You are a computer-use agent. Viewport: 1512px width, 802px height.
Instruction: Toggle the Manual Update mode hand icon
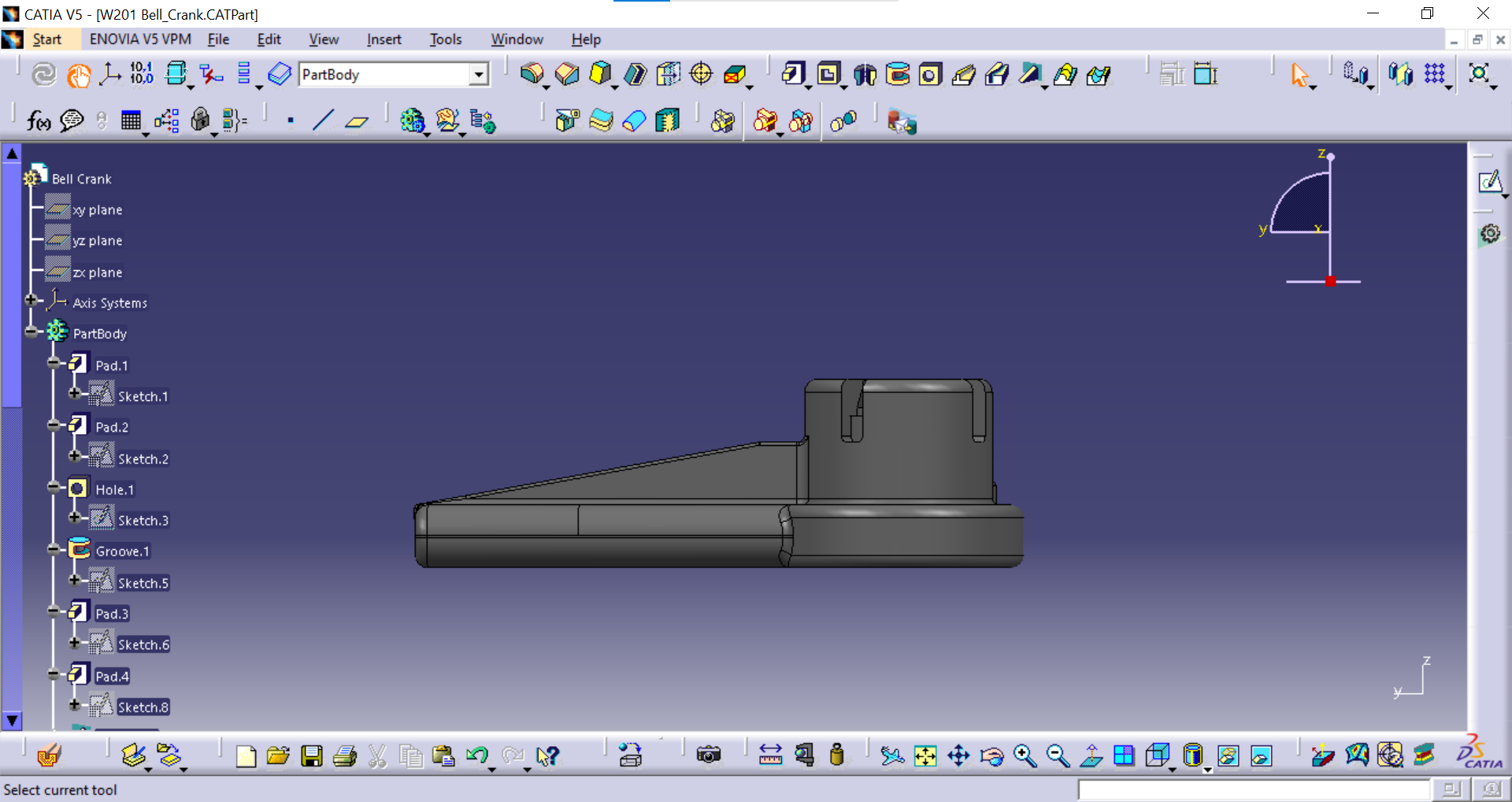click(79, 74)
